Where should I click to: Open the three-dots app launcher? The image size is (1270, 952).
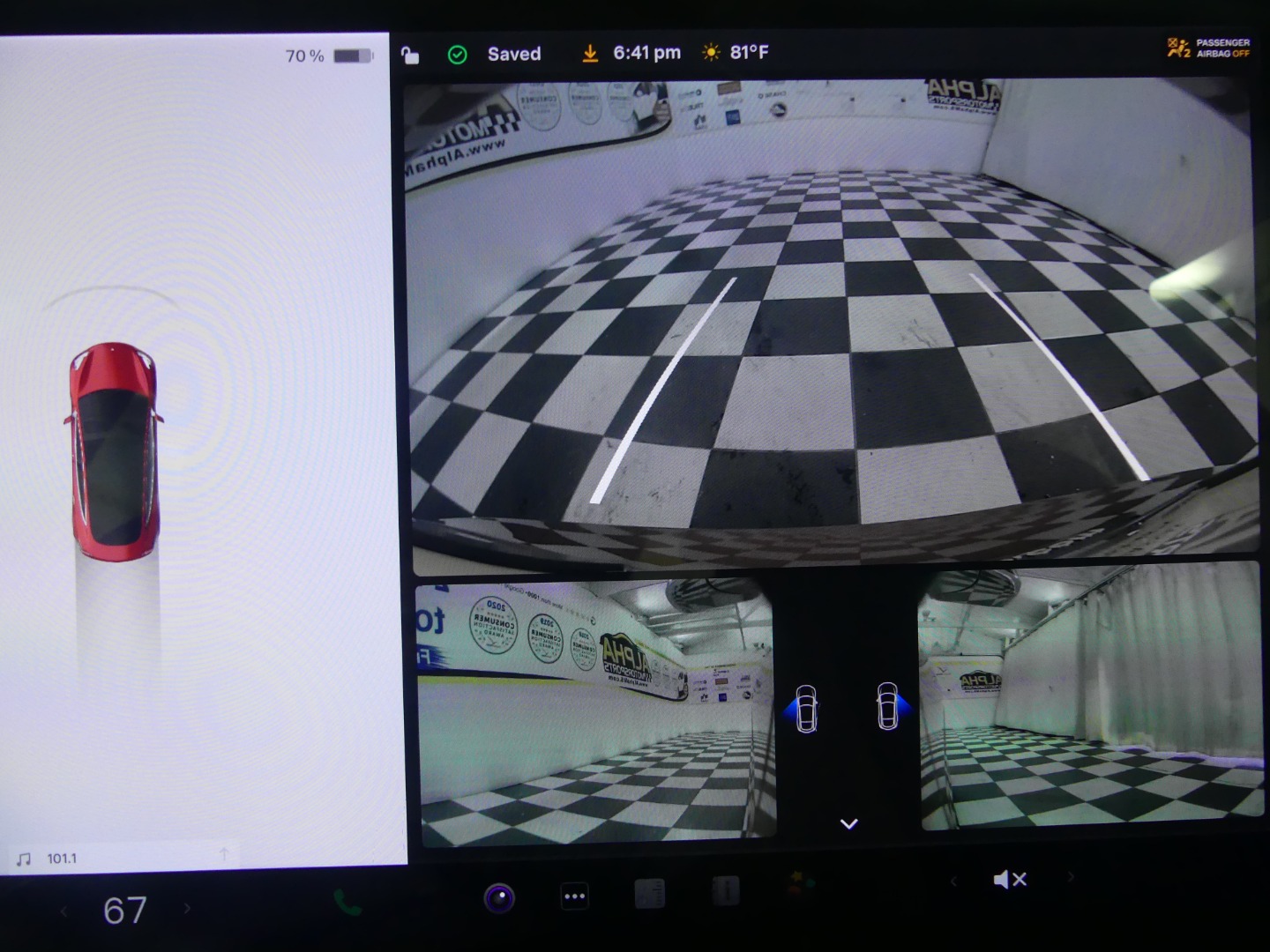pyautogui.click(x=574, y=897)
